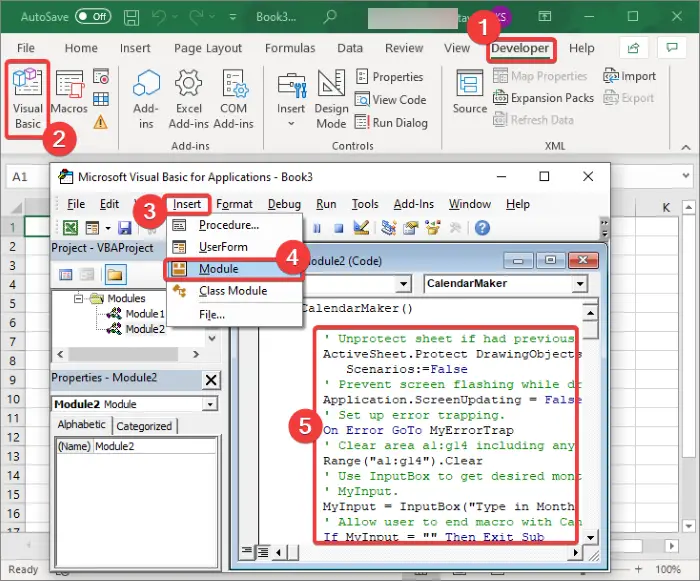The image size is (700, 581).
Task: Click Expansion Packs in XML group
Action: 543,97
